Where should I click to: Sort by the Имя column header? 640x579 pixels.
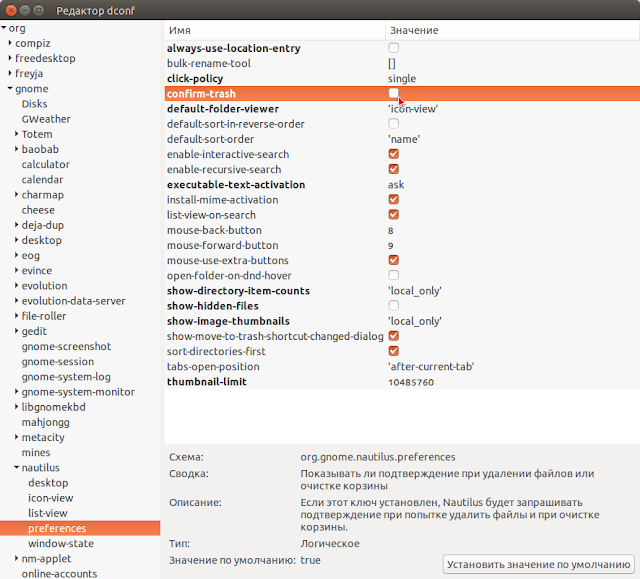coord(275,30)
